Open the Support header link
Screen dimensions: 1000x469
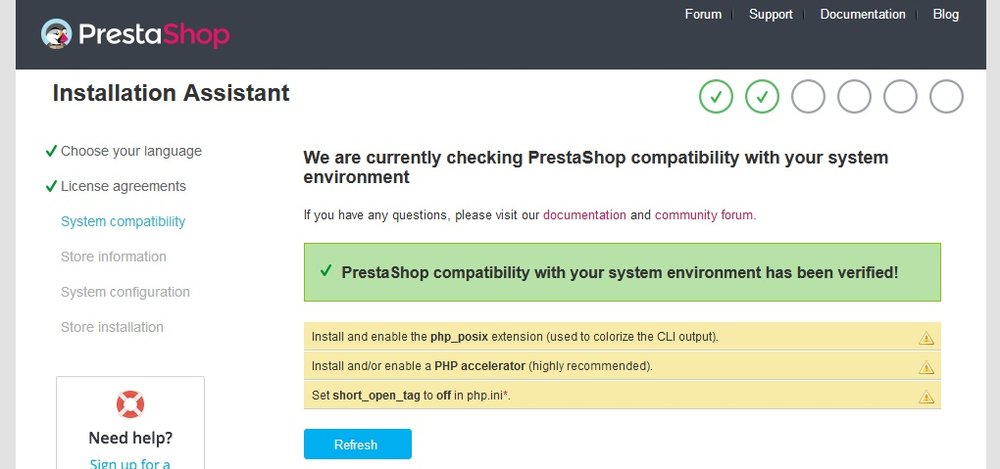pos(770,15)
